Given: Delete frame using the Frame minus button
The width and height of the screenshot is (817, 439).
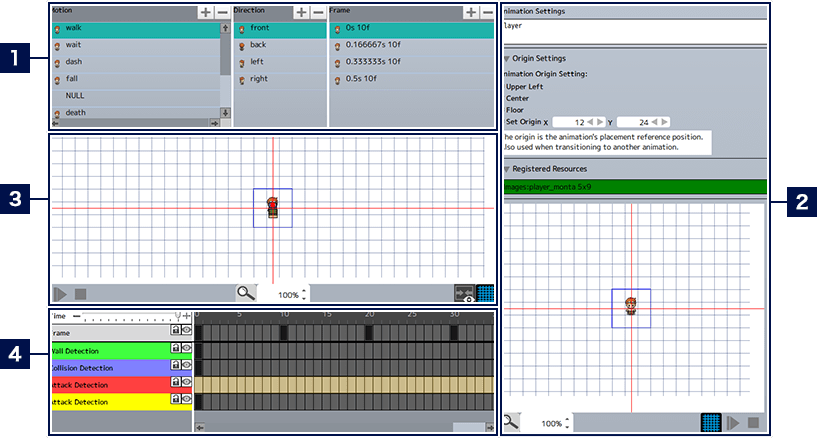Looking at the screenshot, I should point(487,12).
